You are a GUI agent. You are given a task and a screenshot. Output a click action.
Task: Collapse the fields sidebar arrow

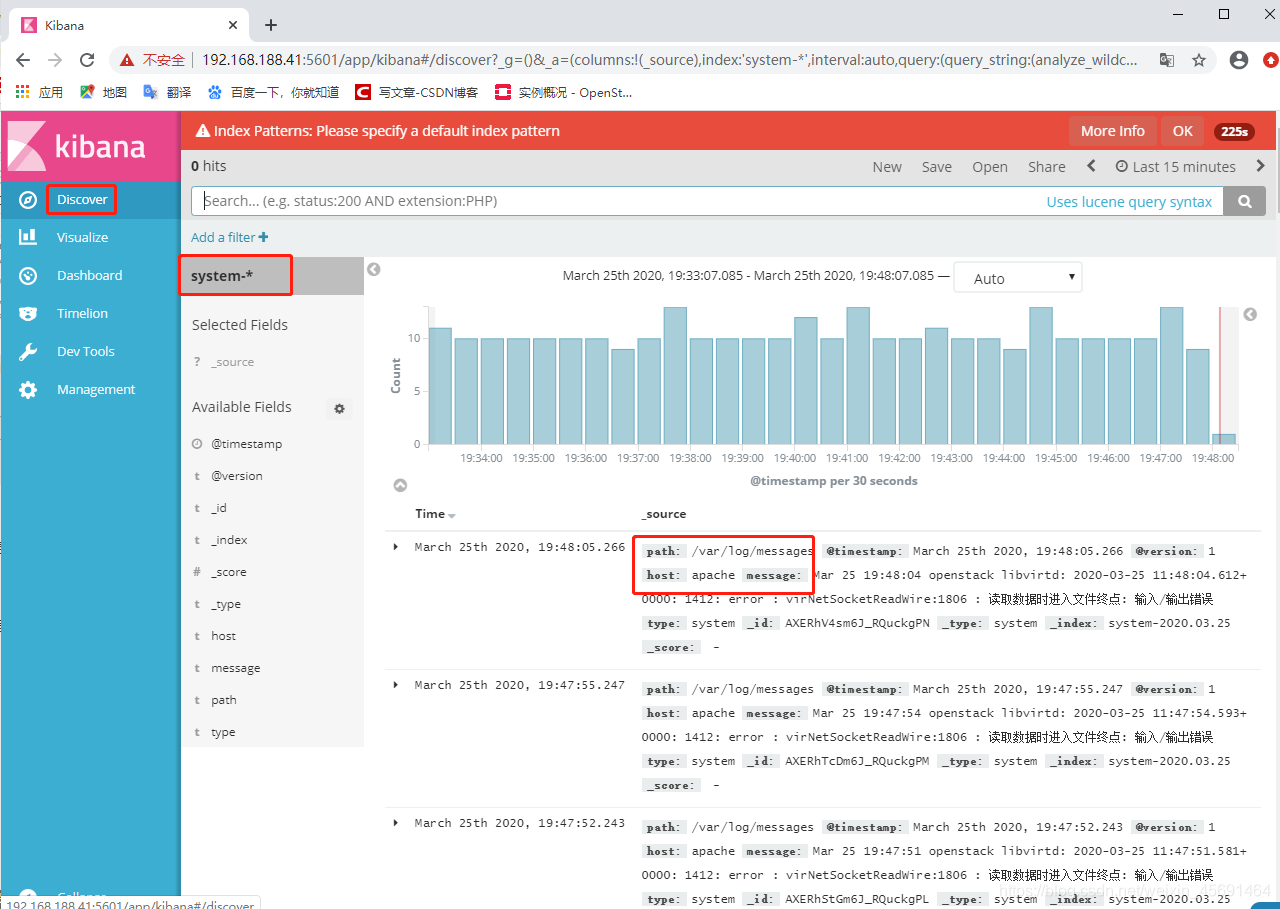click(373, 269)
